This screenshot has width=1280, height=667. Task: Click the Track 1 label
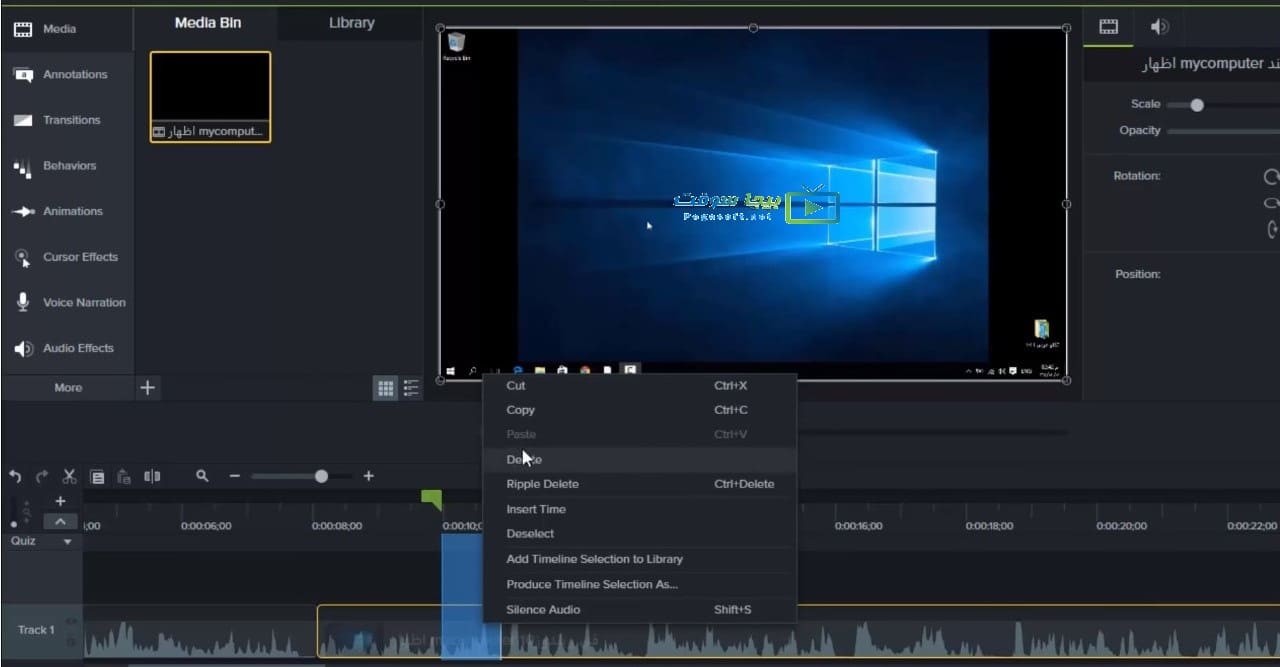(x=36, y=630)
